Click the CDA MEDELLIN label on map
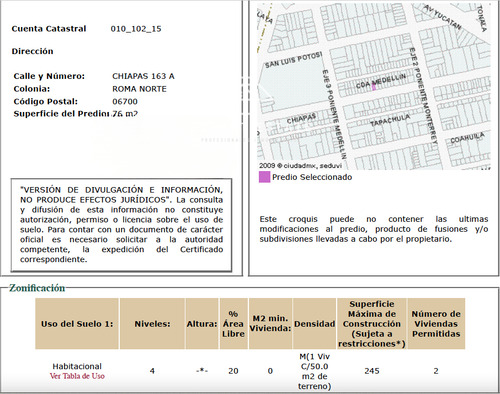500x394 pixels. (381, 81)
